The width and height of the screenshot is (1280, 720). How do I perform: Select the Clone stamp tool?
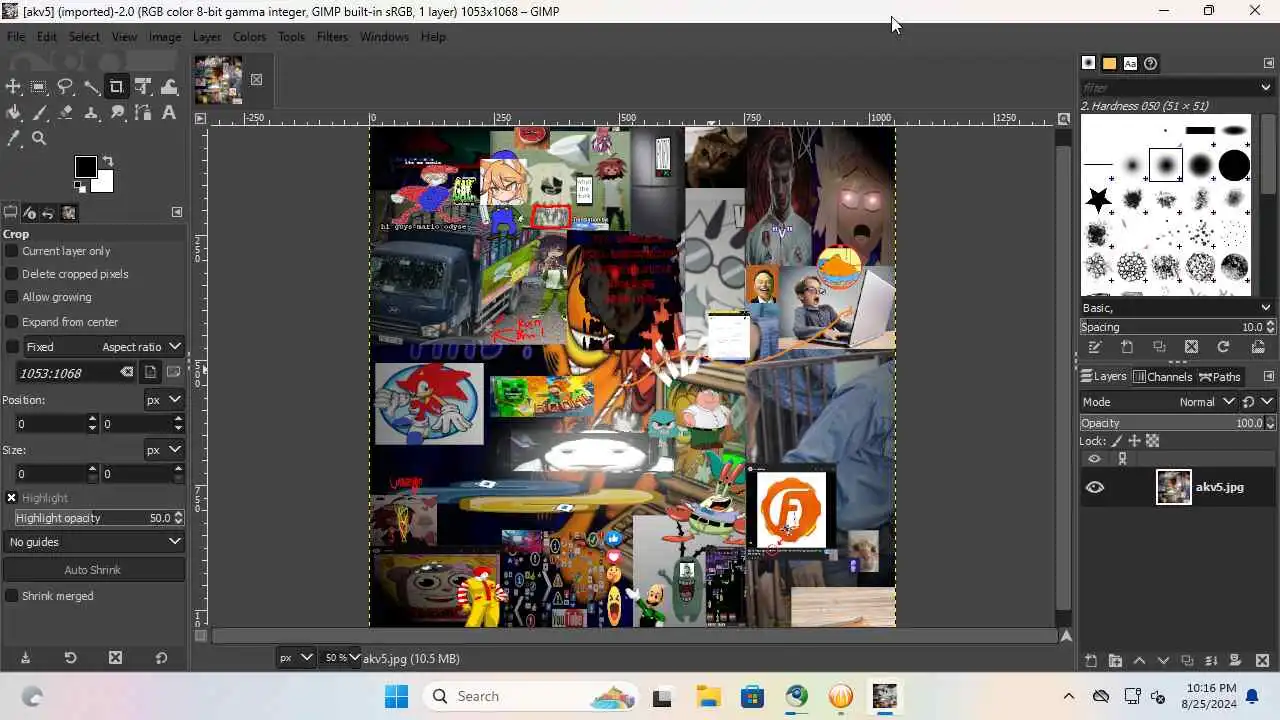[92, 113]
